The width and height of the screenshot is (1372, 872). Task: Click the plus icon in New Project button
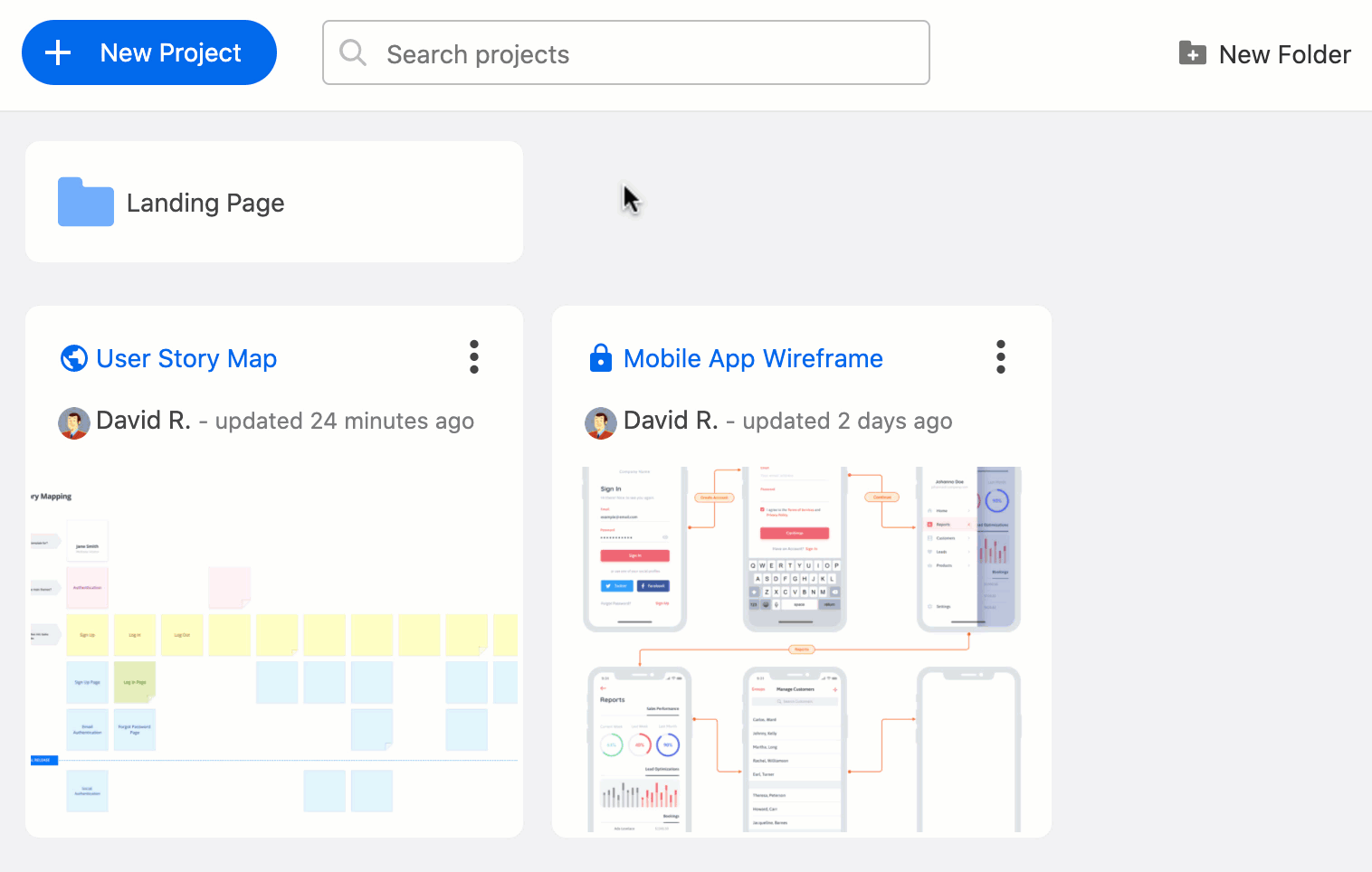pos(57,52)
